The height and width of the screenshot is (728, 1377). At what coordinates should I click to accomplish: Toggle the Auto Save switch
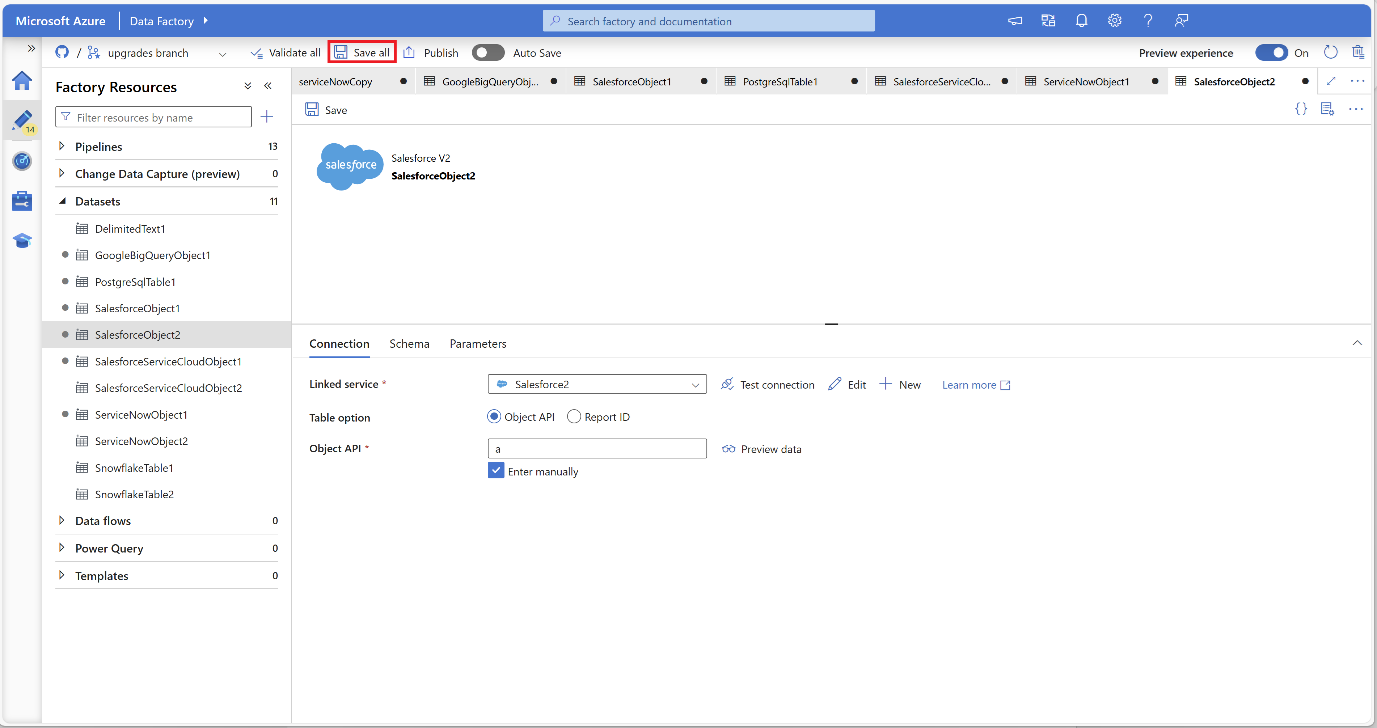[x=488, y=53]
